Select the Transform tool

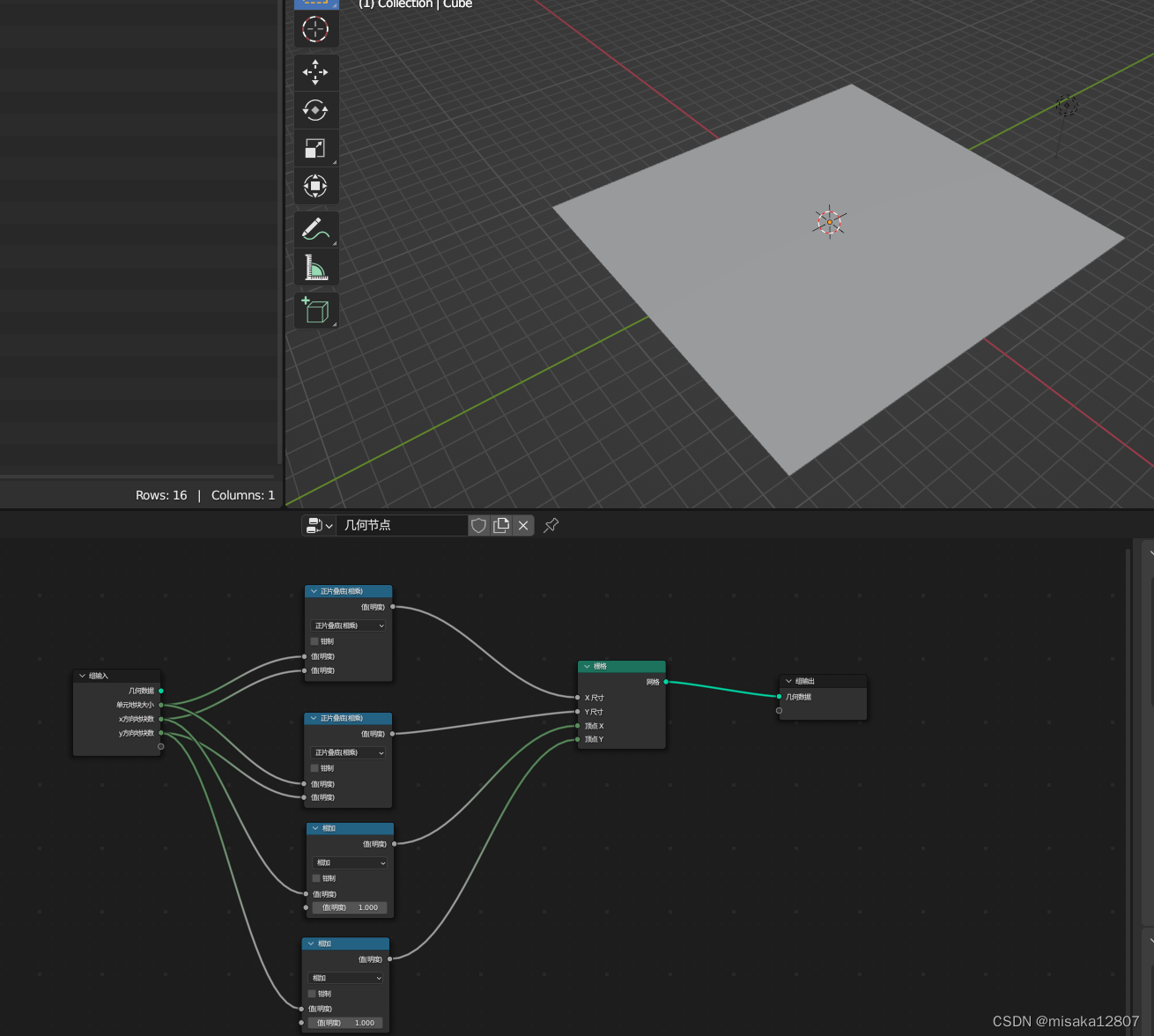pos(315,186)
